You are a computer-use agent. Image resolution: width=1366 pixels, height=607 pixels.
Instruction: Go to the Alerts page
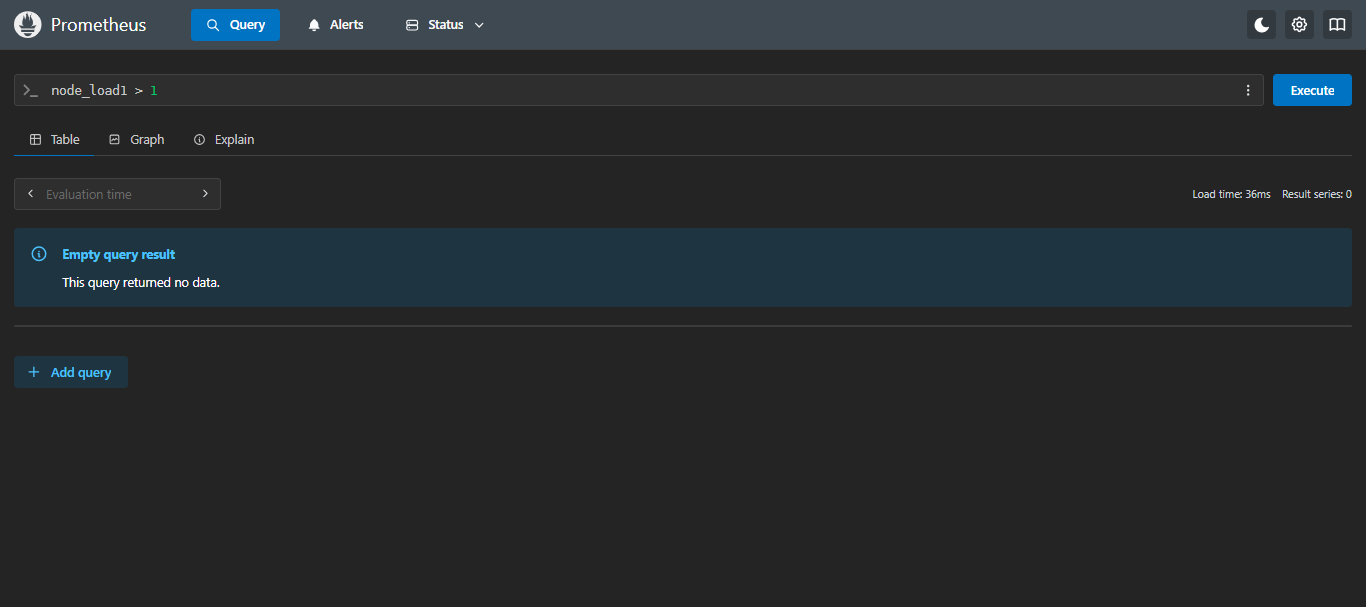coord(336,25)
